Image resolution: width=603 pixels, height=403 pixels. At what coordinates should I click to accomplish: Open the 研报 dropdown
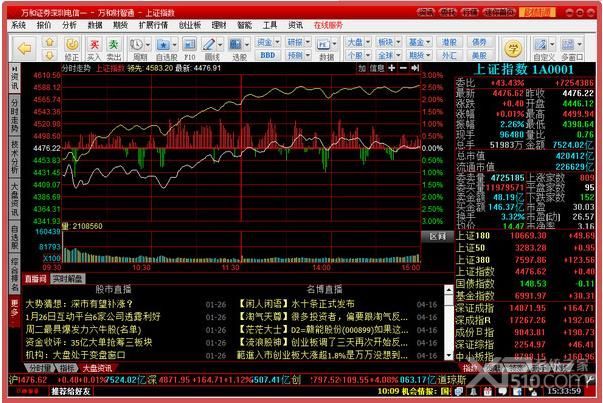pyautogui.click(x=298, y=42)
